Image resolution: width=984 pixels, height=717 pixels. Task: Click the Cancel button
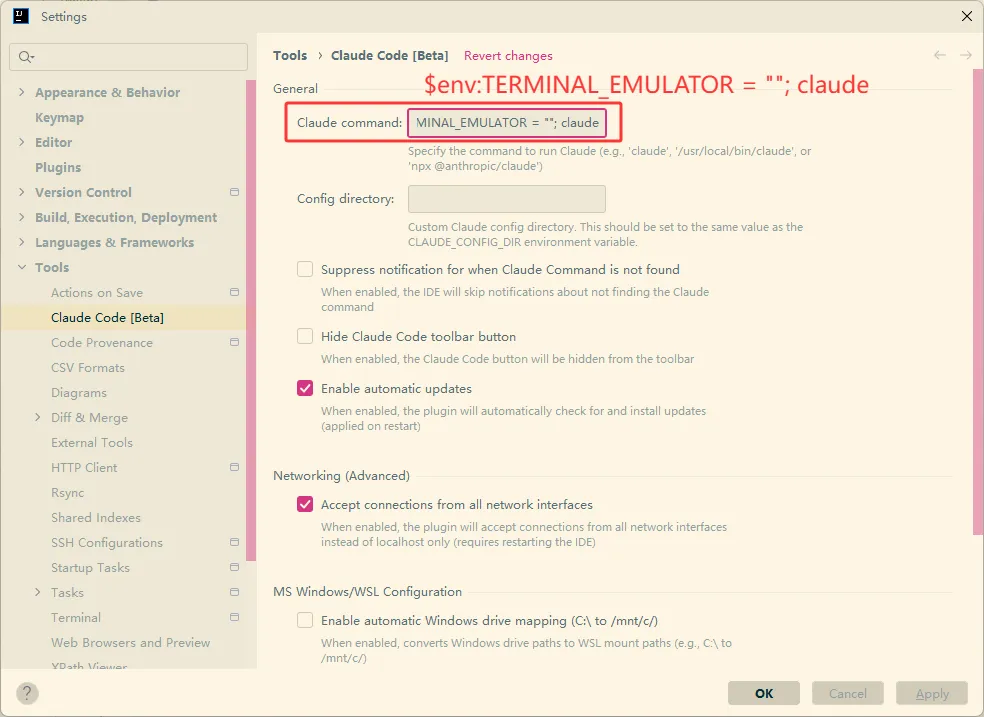click(848, 693)
